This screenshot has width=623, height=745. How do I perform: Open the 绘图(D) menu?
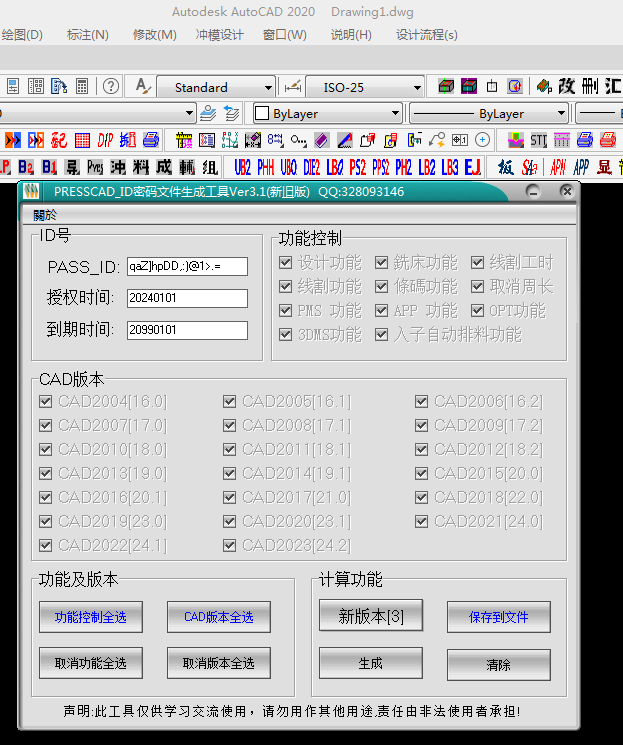[x=22, y=35]
